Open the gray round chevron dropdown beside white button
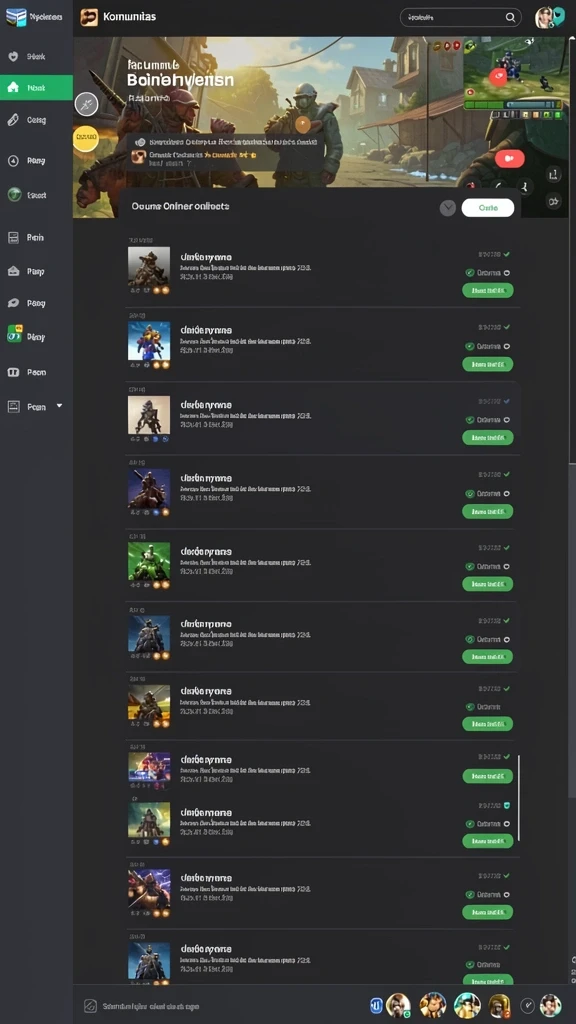Image resolution: width=576 pixels, height=1024 pixels. 447,208
